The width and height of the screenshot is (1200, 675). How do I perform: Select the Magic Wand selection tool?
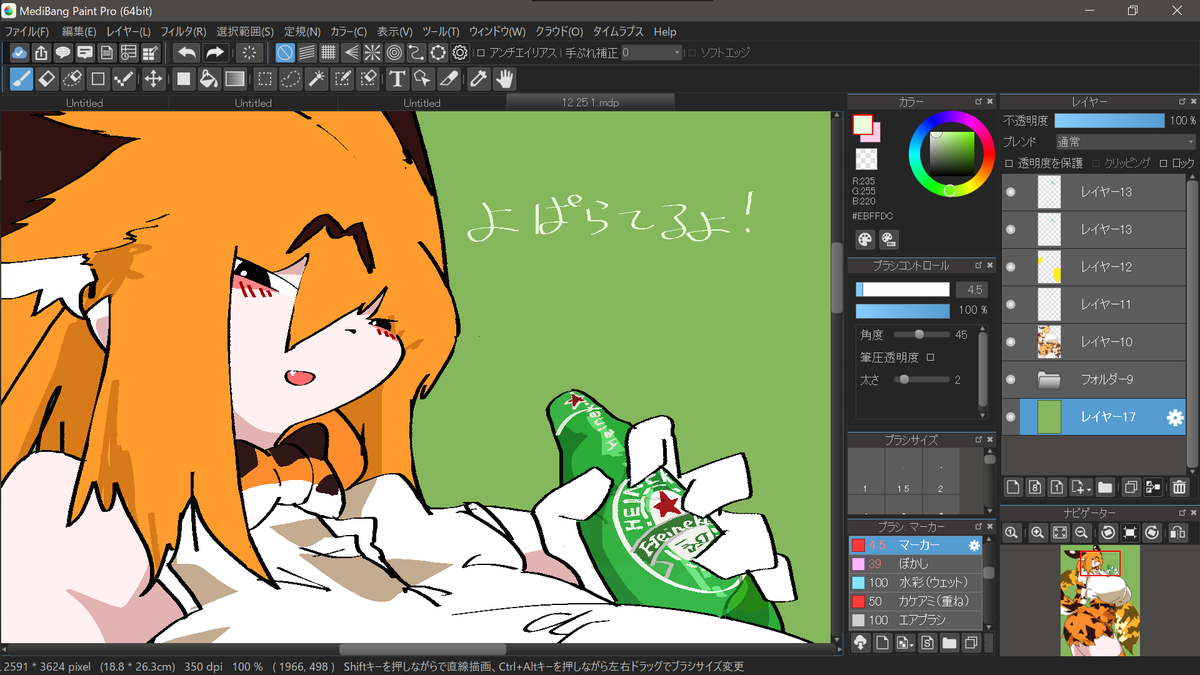316,79
